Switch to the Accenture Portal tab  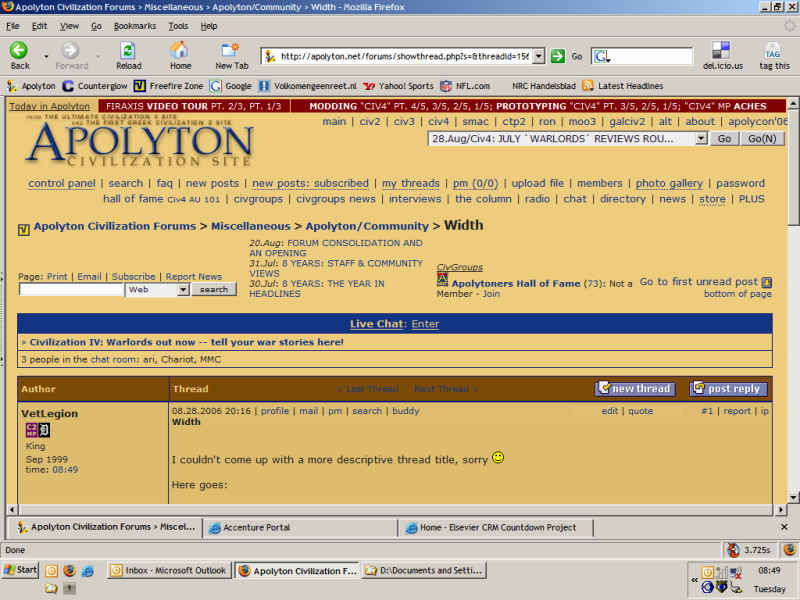pyautogui.click(x=299, y=527)
